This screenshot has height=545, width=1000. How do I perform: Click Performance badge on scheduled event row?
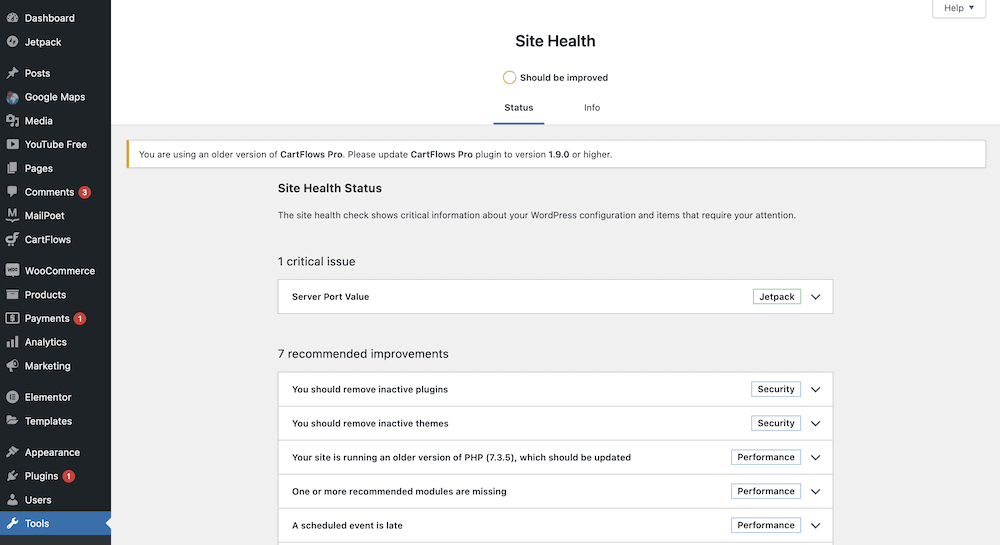(765, 525)
